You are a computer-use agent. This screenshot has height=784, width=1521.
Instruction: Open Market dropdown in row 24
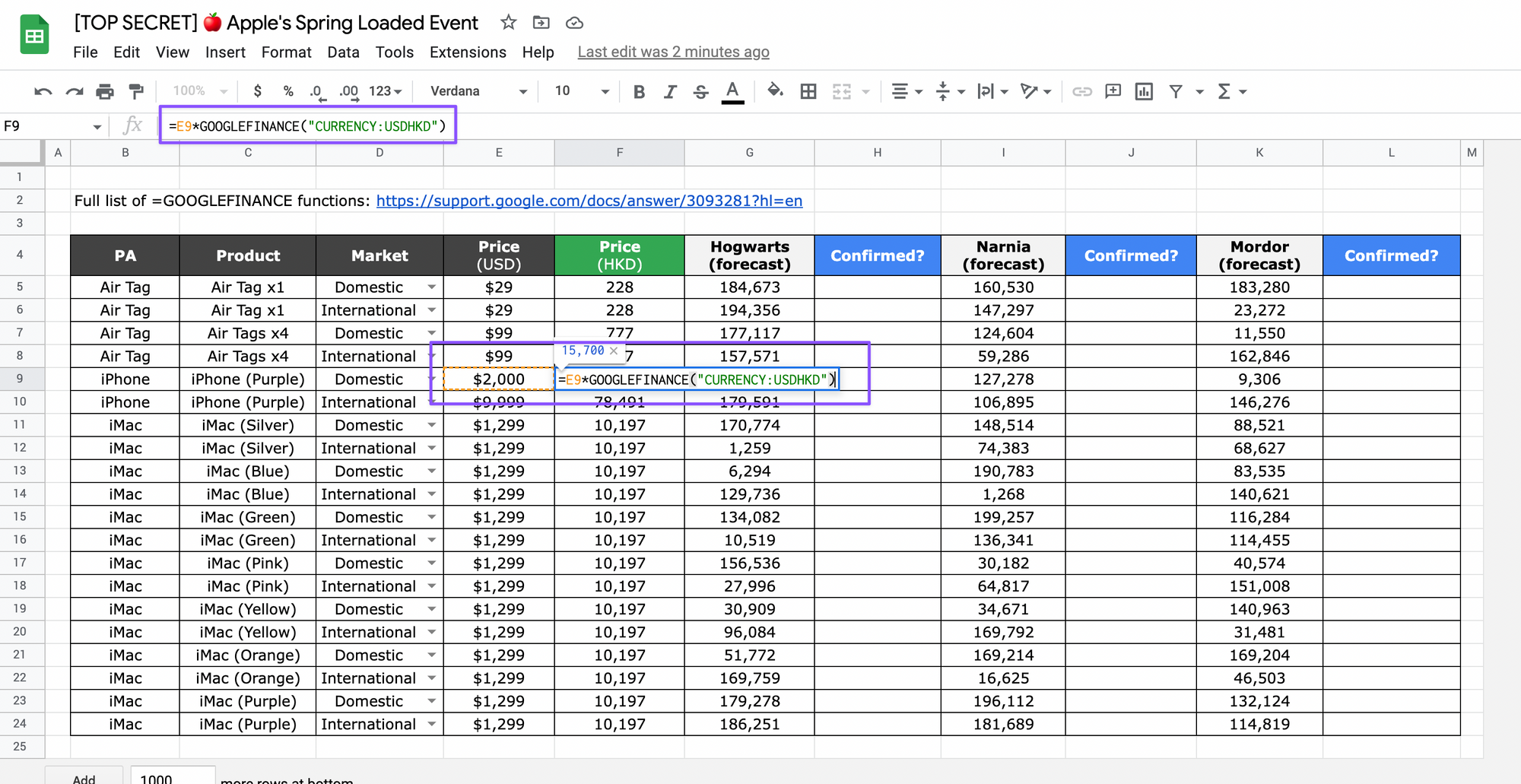(431, 725)
